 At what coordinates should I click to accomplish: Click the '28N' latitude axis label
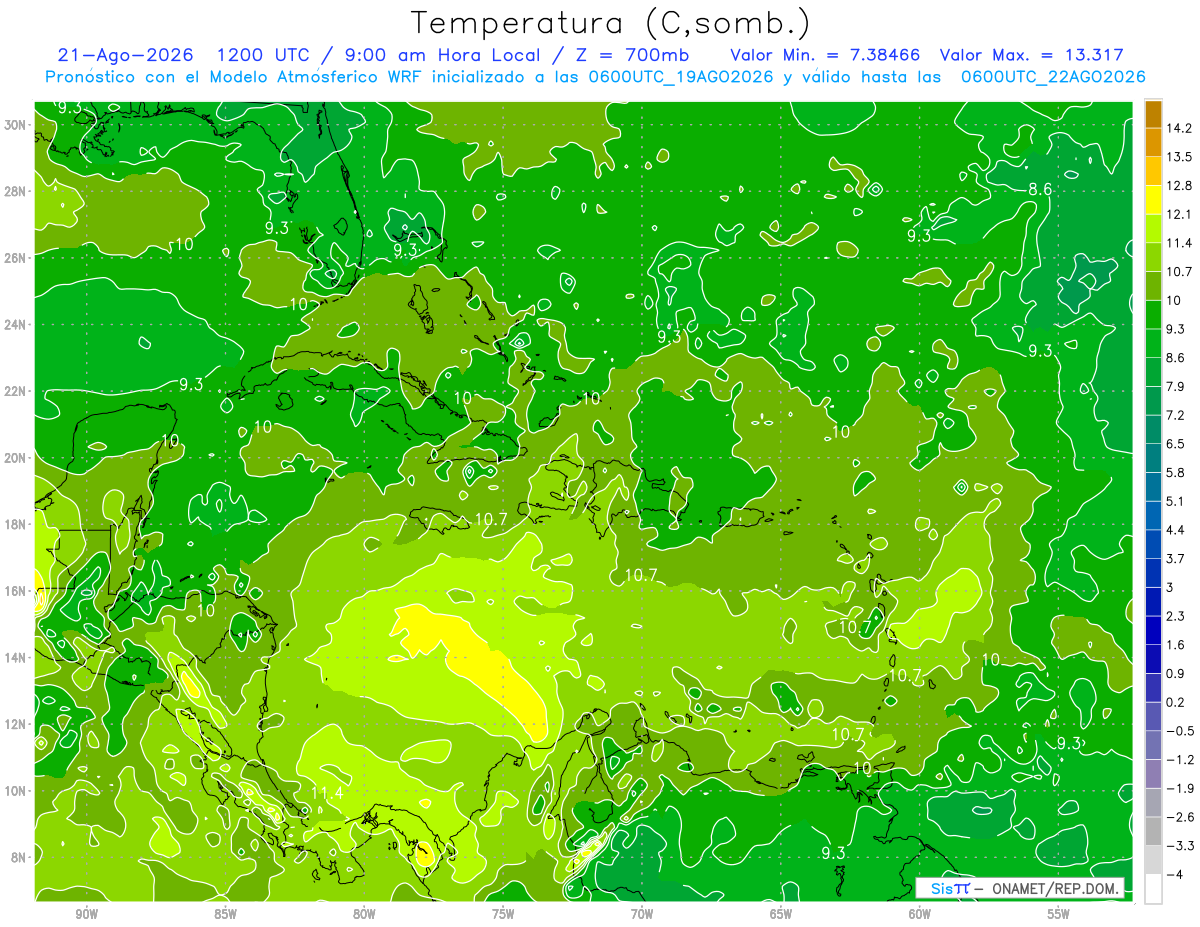click(x=17, y=191)
